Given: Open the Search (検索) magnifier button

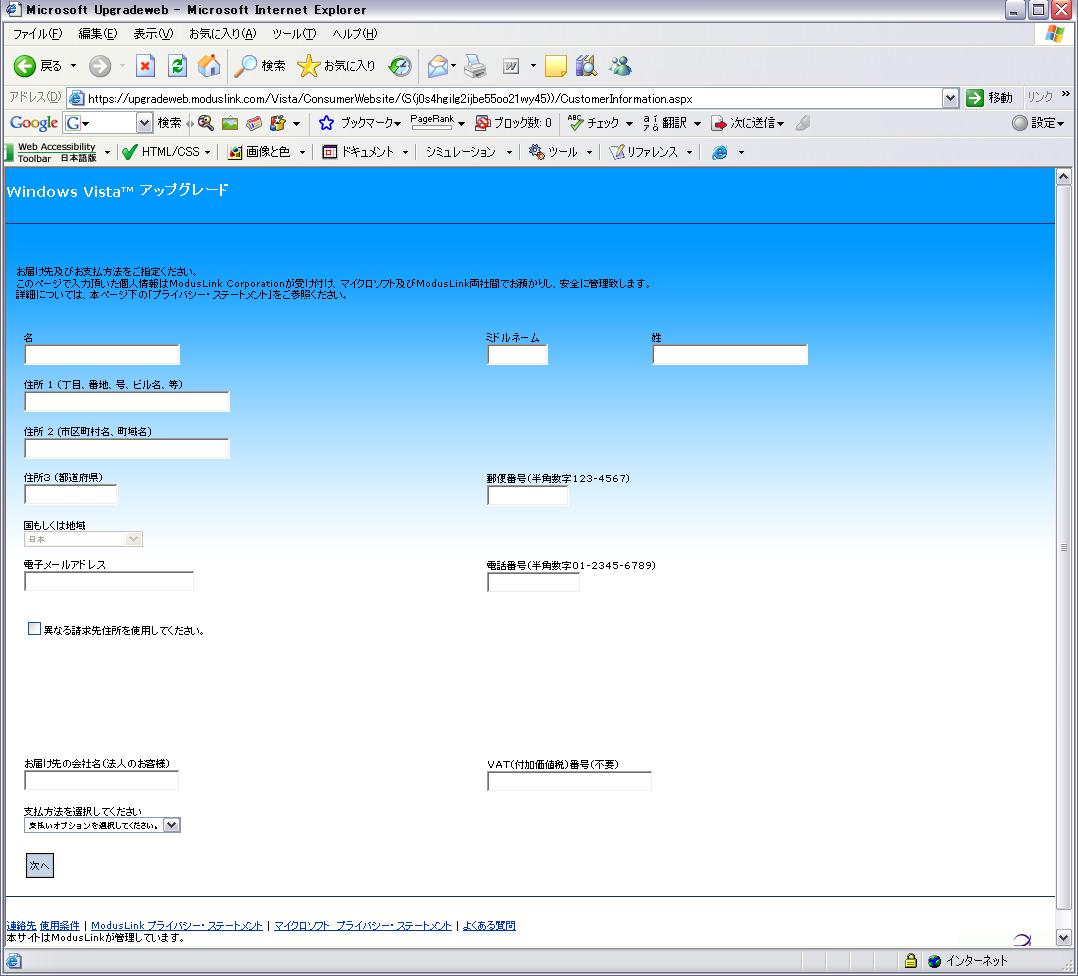Looking at the screenshot, I should tap(259, 66).
